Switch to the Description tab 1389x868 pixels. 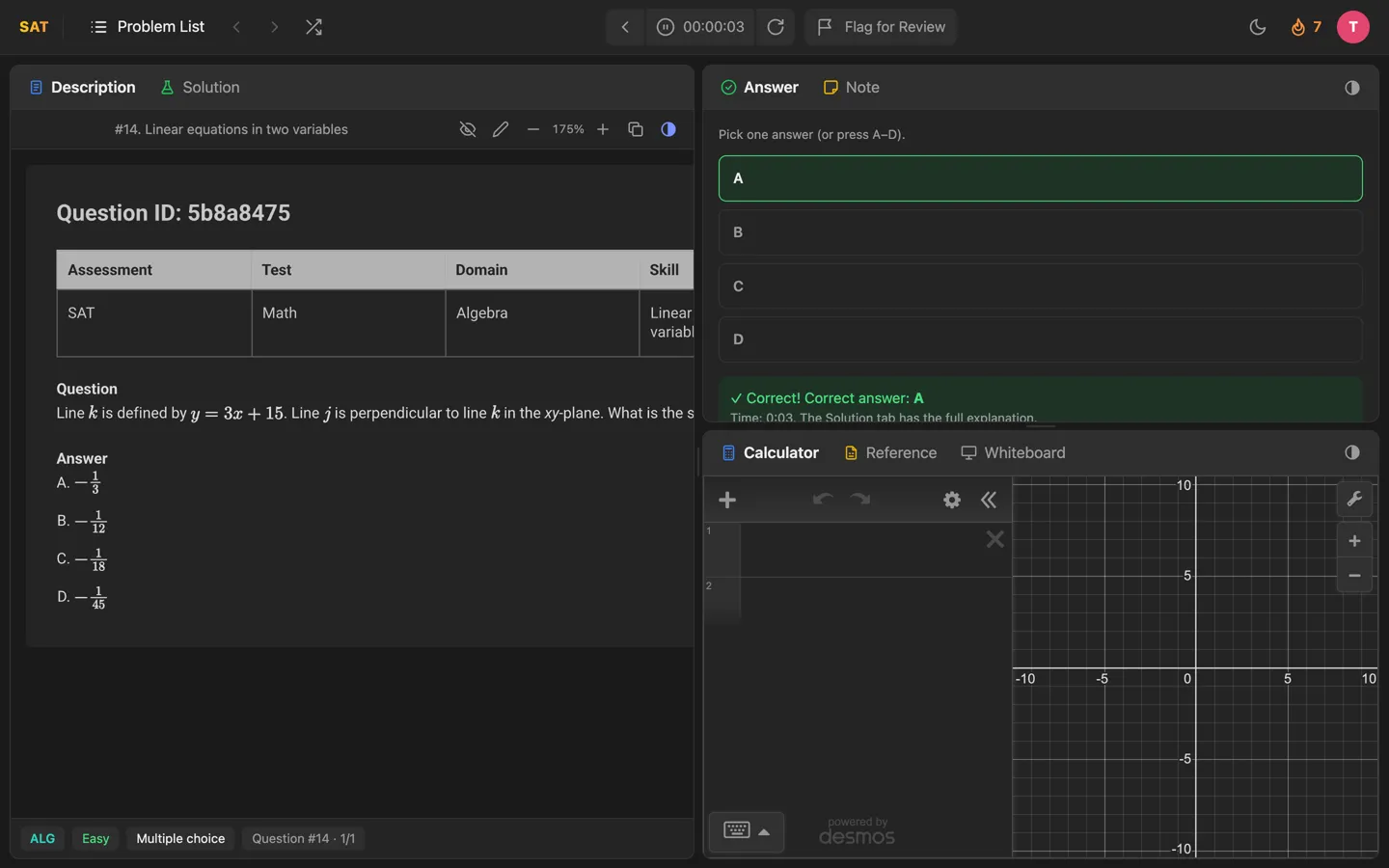point(82,88)
